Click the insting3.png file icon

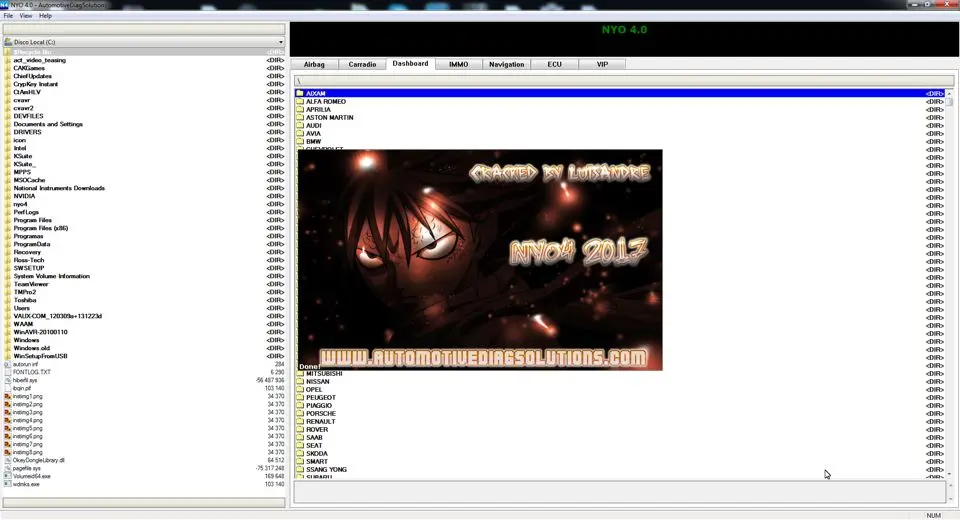pos(7,412)
